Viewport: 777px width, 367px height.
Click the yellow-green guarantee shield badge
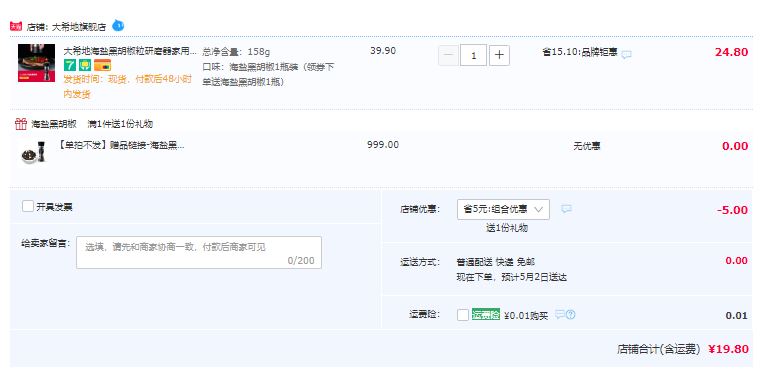point(85,65)
